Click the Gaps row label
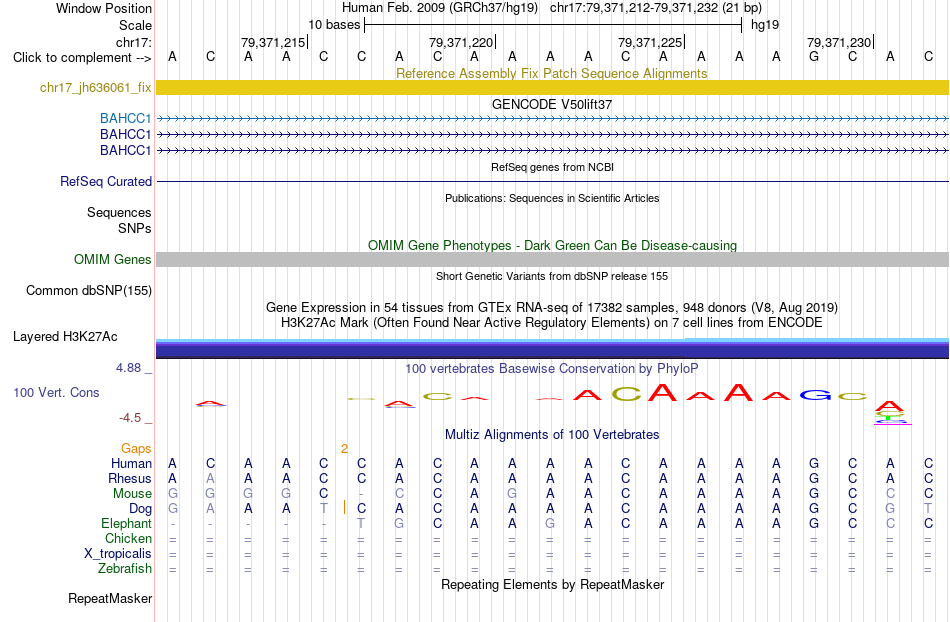 click(x=136, y=449)
